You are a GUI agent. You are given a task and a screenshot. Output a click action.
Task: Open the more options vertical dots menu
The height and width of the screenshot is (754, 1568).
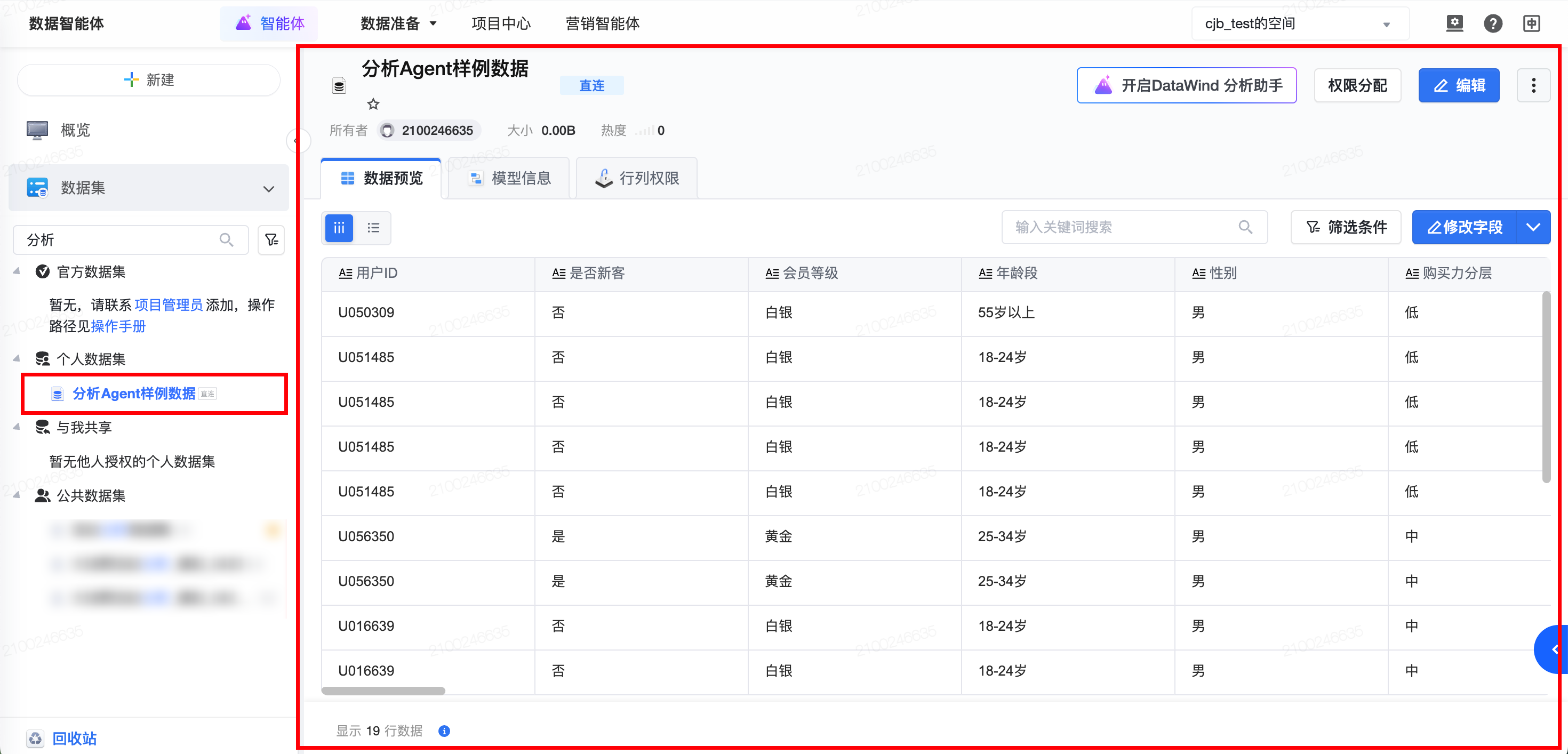coord(1533,85)
